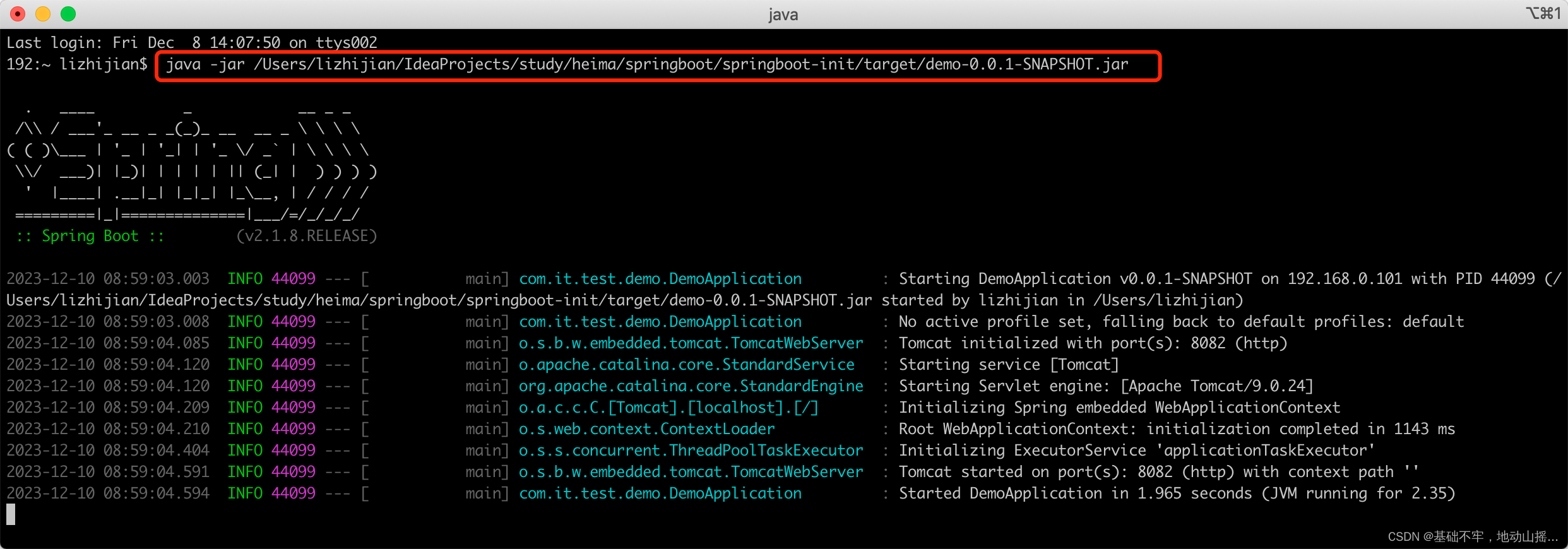Click the 'Last login: Fri Dec 8 14:07:50' line
Viewport: 1568px width, 549px height.
click(x=192, y=43)
